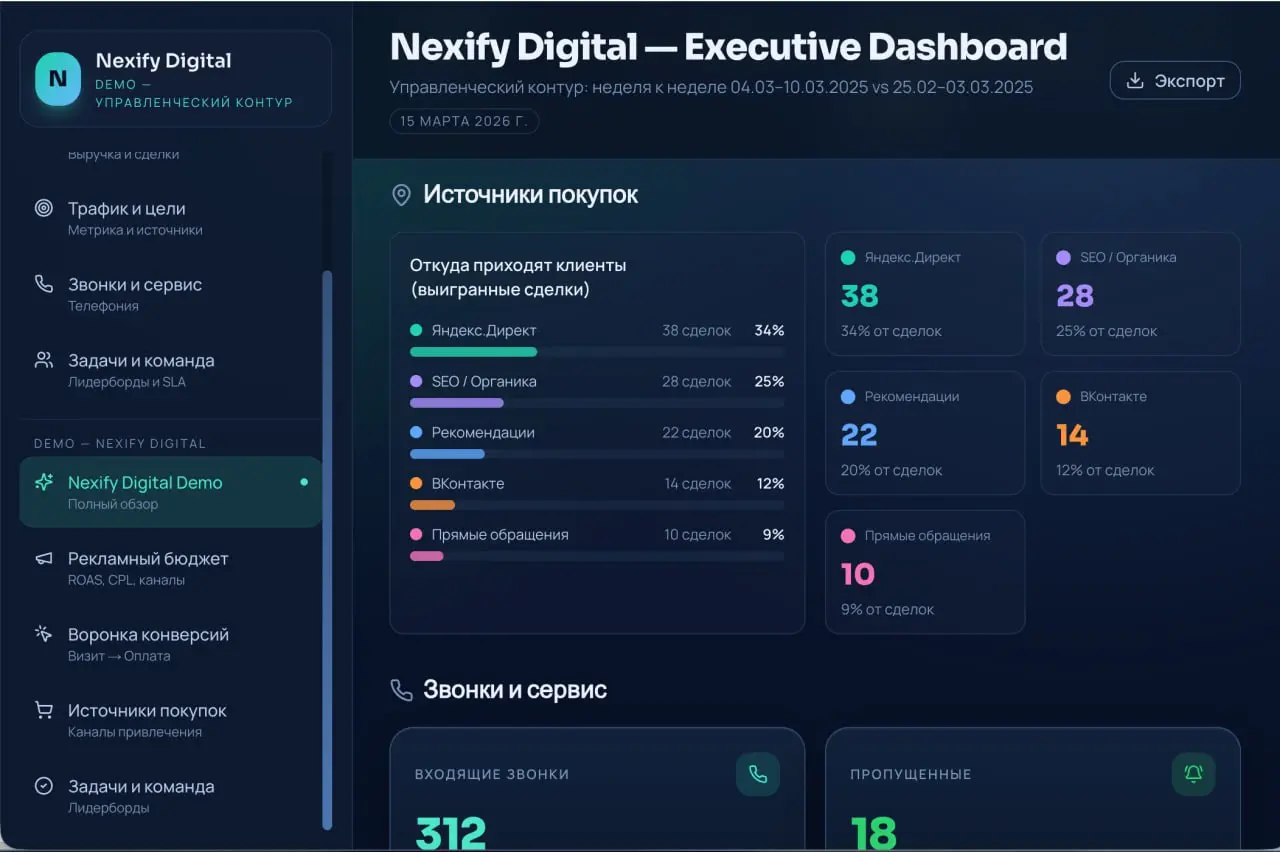Click the sidebar vertical scrollbar
1280x852 pixels.
point(327,550)
